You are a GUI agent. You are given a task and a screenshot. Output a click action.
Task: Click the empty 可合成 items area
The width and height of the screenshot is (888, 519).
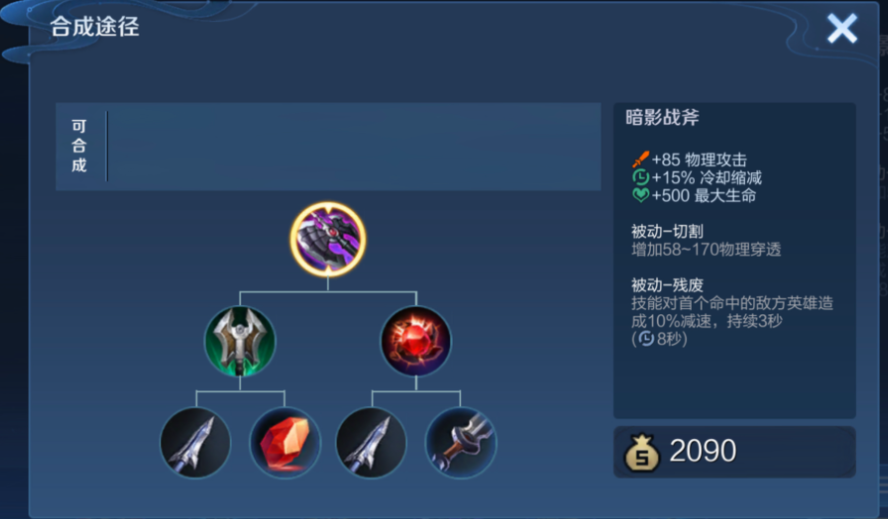[x=354, y=146]
